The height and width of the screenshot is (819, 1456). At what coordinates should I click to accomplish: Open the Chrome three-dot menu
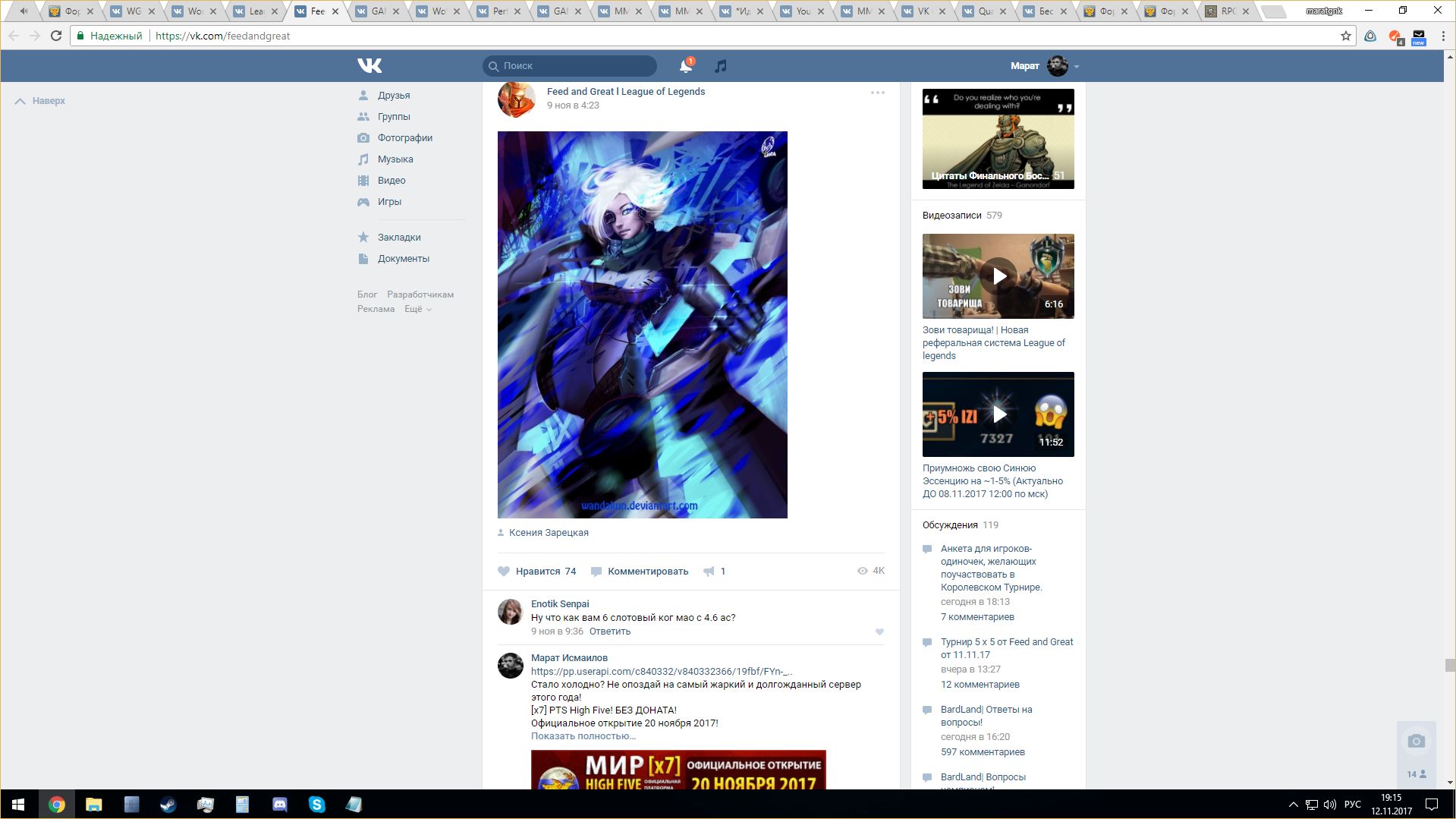pos(1442,36)
